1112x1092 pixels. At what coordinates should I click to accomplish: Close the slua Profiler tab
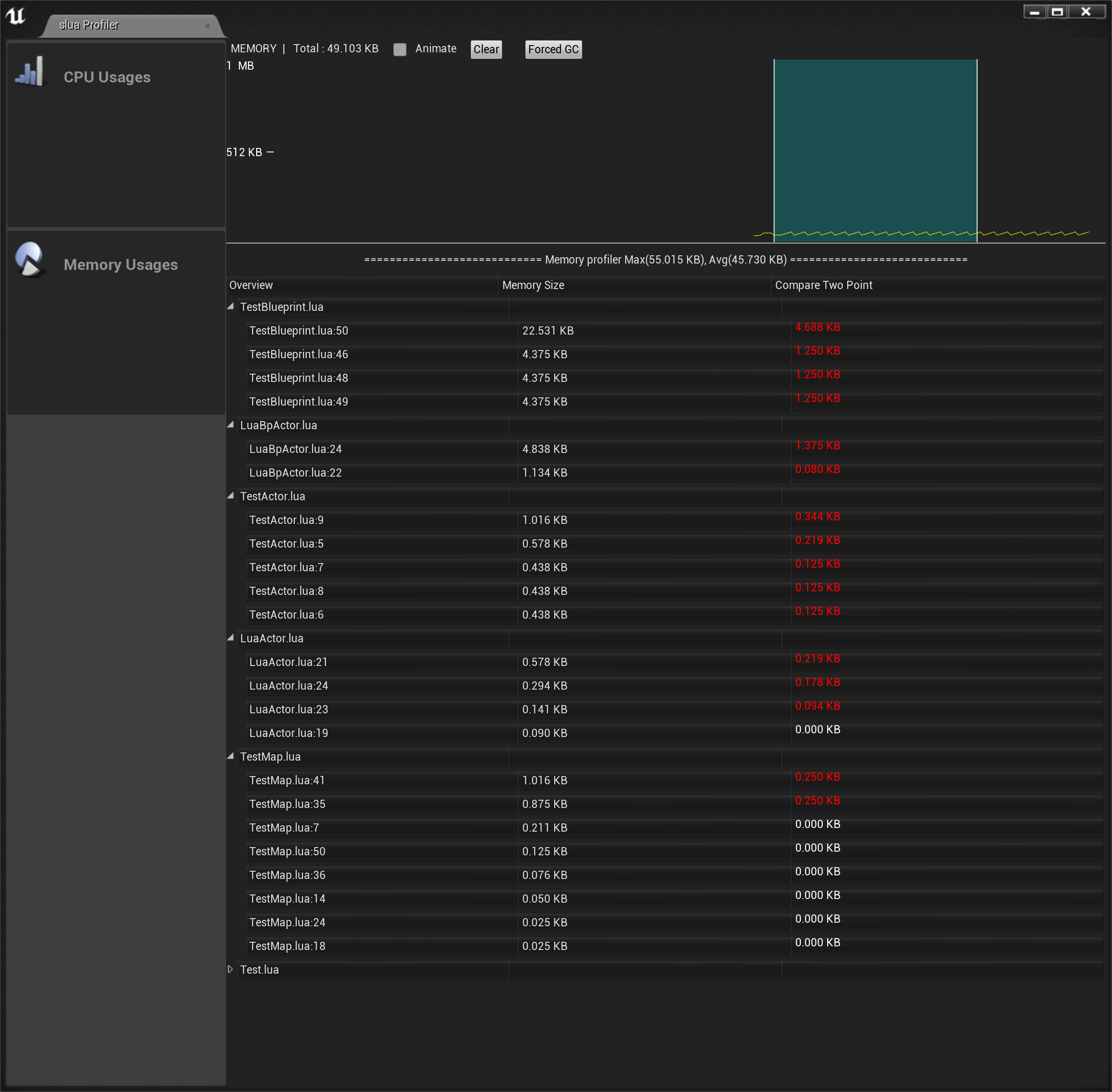coord(207,26)
